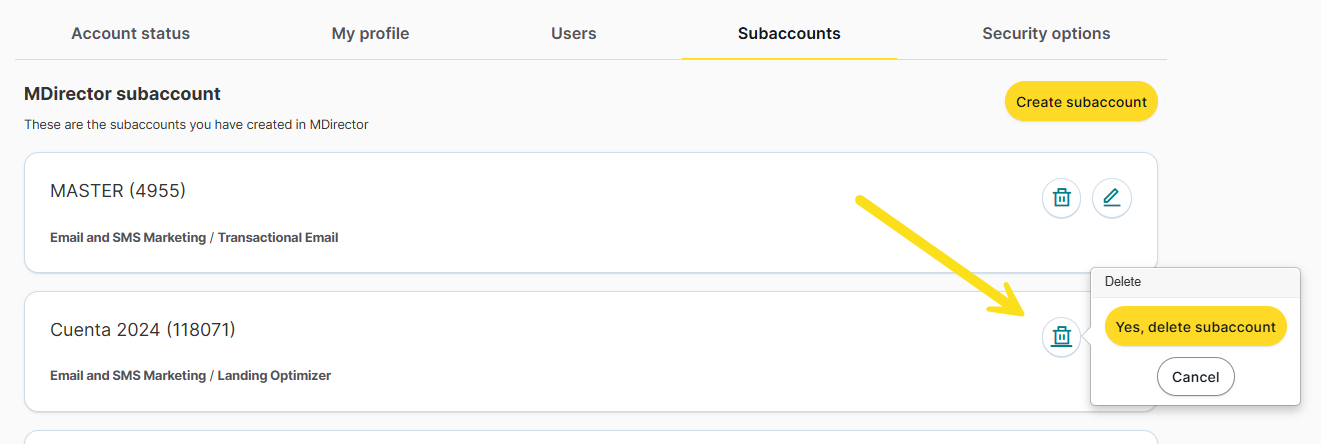
Task: Go to the Users tab
Action: pos(573,33)
